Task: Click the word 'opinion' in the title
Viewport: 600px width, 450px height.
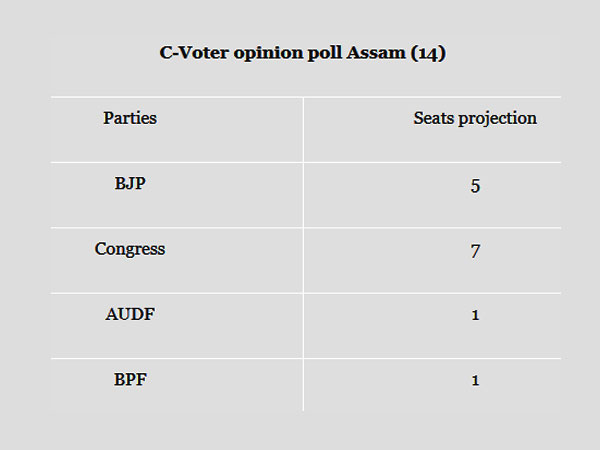Action: tap(262, 55)
